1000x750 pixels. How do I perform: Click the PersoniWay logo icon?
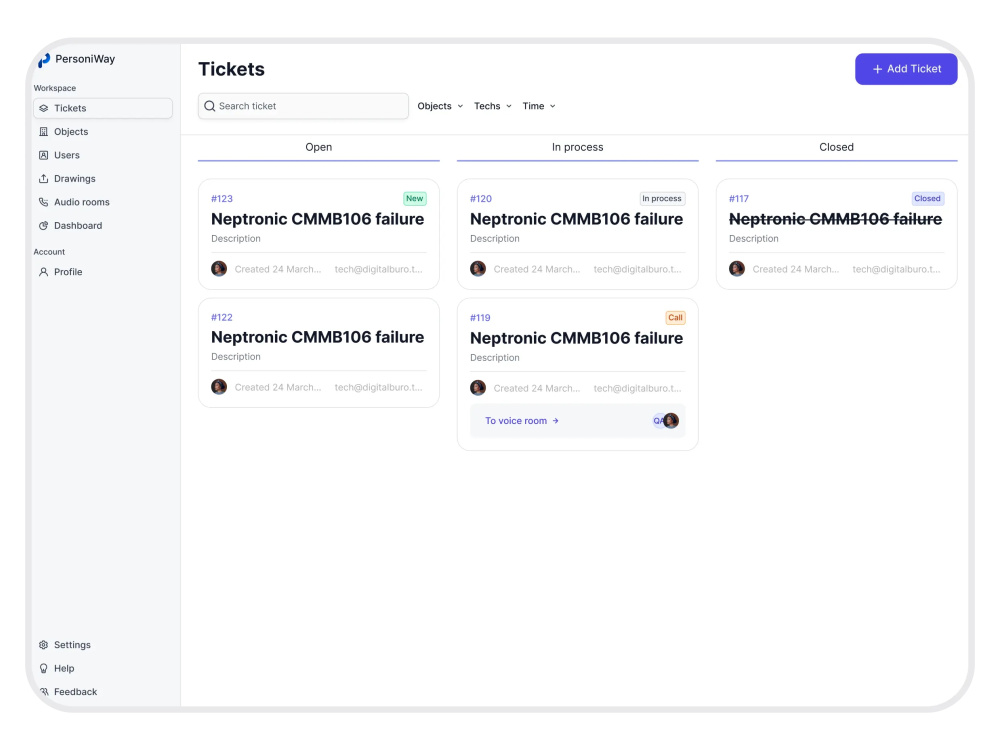pos(44,60)
